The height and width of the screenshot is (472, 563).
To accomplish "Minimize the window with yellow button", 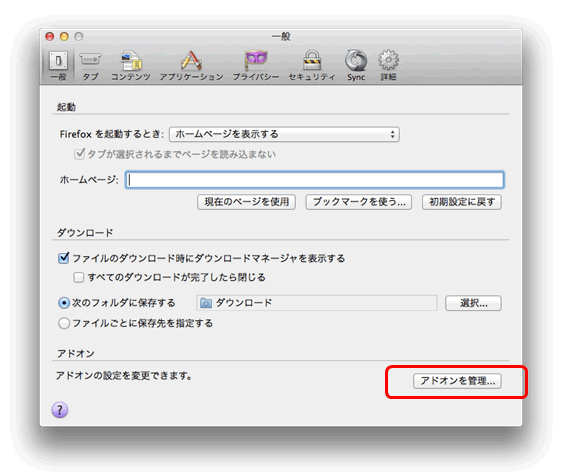I will coord(64,37).
